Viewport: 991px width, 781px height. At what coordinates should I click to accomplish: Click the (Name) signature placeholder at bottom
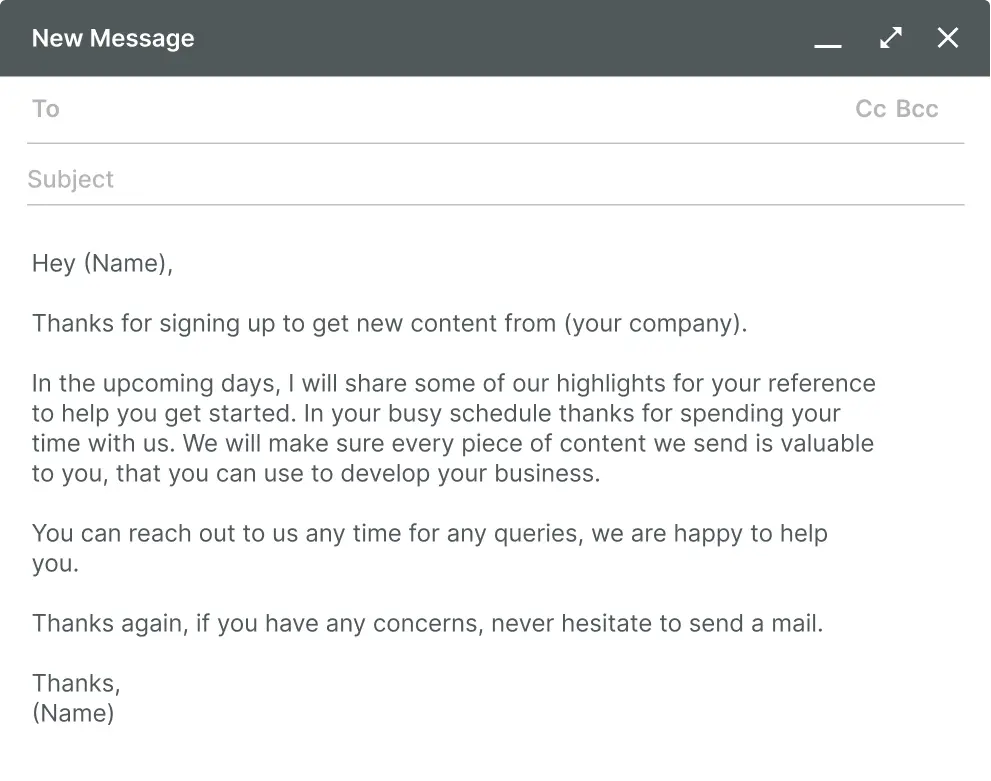pos(73,713)
